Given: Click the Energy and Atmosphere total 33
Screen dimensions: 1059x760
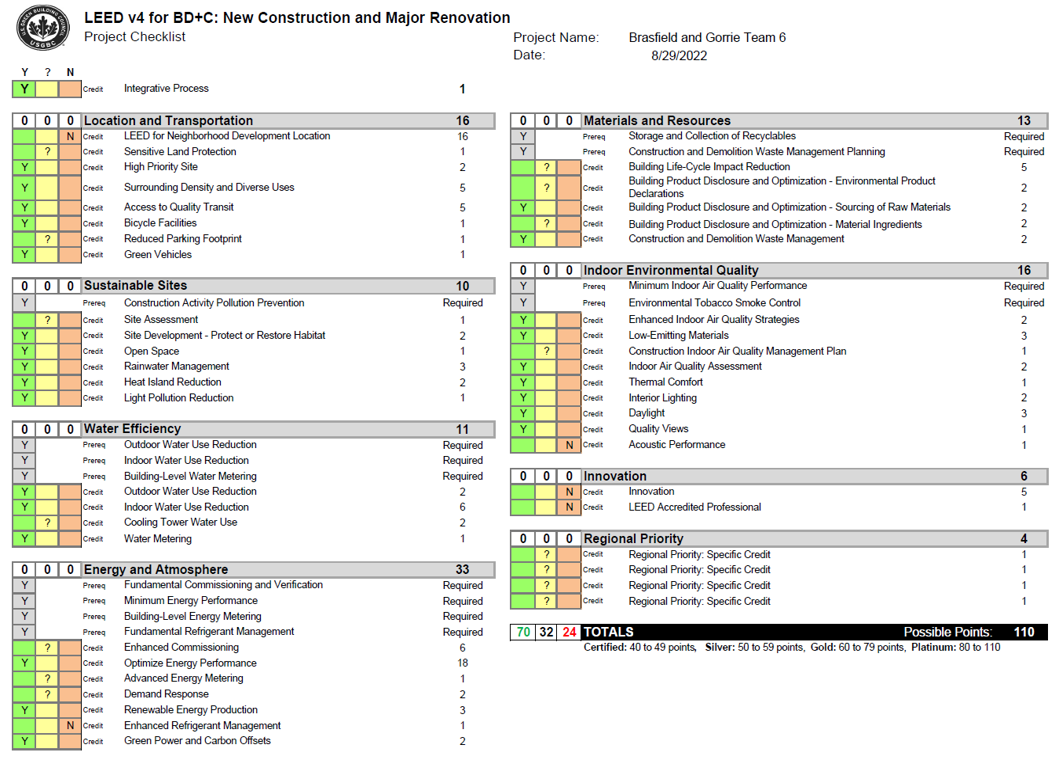Looking at the screenshot, I should point(463,569).
